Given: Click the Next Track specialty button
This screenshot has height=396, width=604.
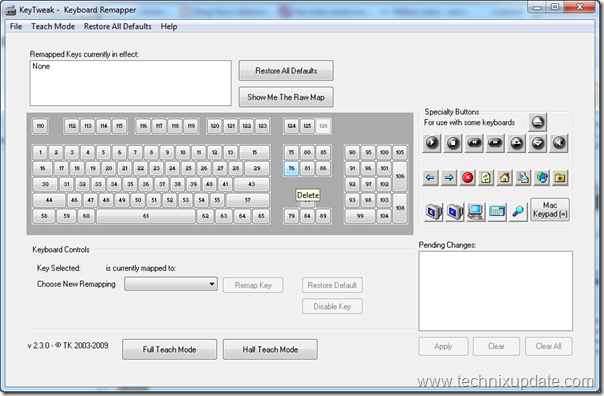Looking at the screenshot, I should [495, 143].
